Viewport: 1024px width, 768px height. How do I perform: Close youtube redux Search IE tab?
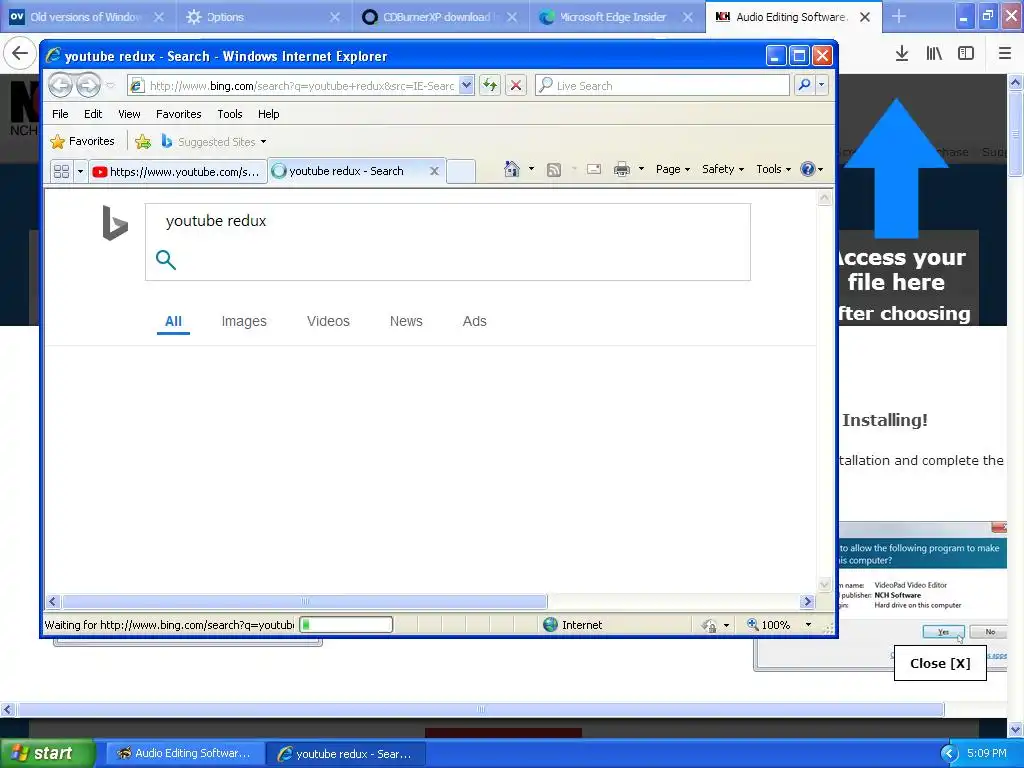[x=434, y=171]
